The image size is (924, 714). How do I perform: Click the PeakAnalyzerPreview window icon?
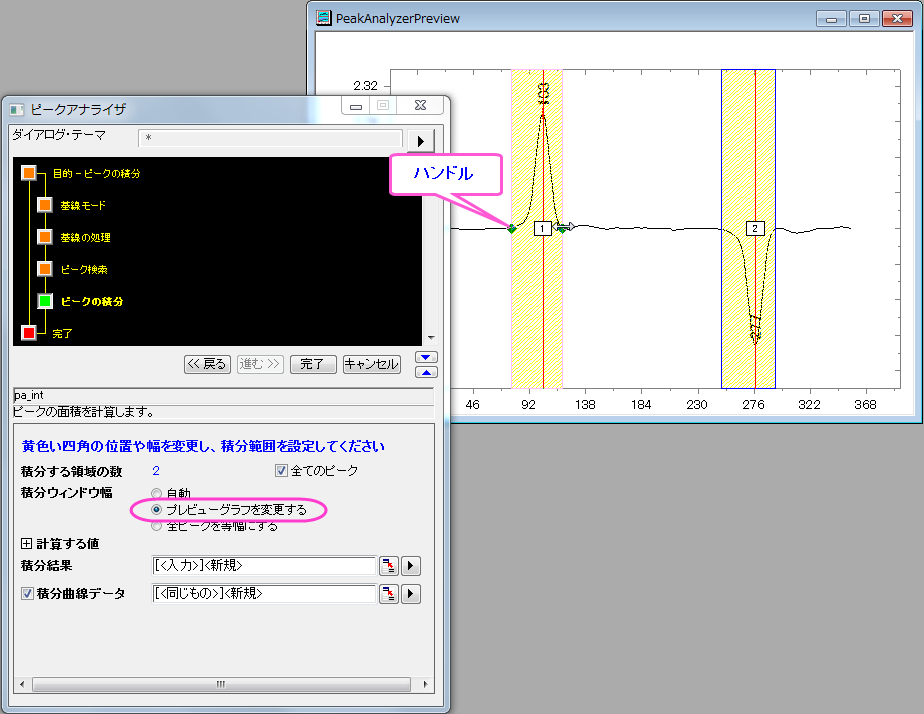click(x=324, y=18)
